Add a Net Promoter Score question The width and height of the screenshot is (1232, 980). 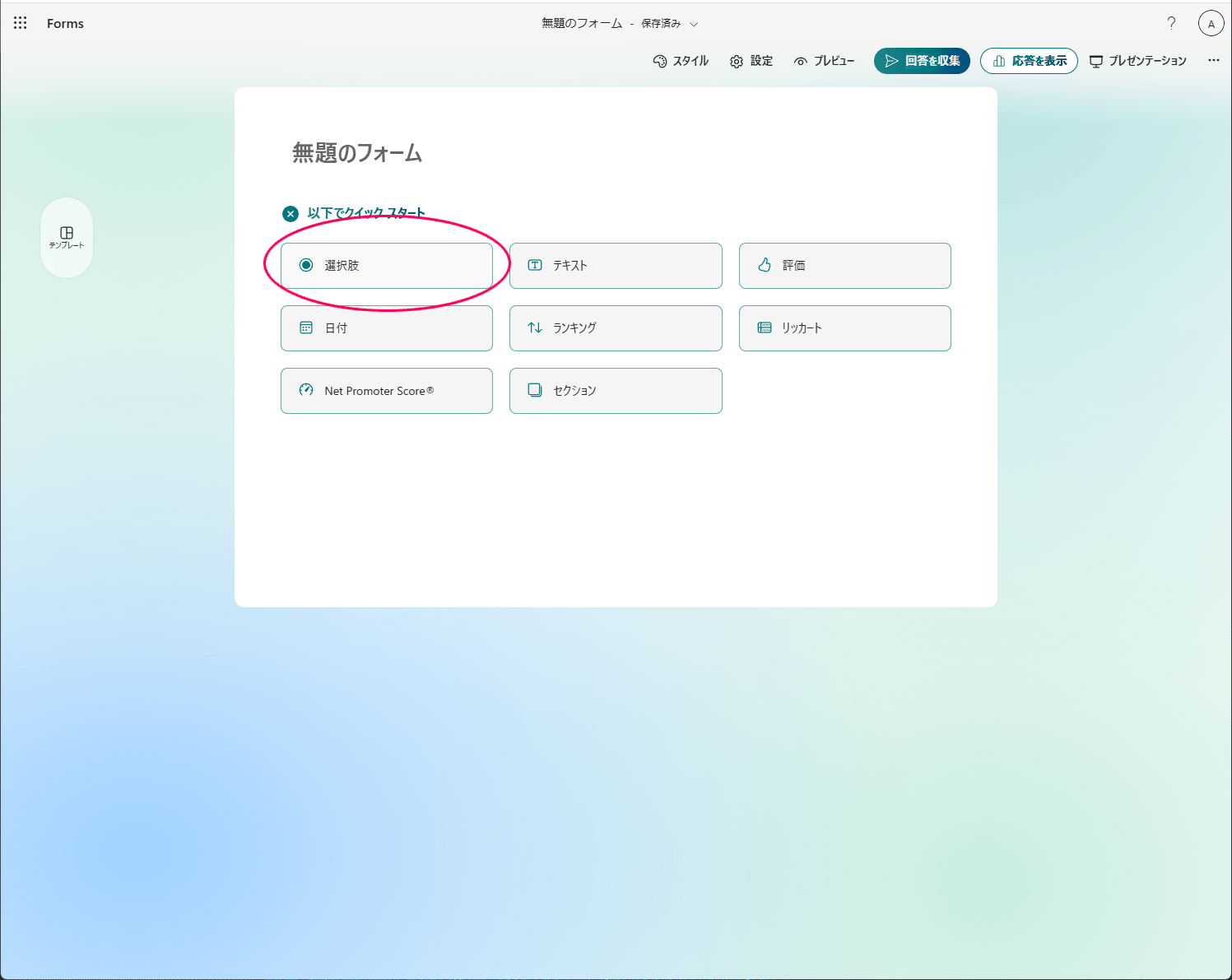(386, 390)
